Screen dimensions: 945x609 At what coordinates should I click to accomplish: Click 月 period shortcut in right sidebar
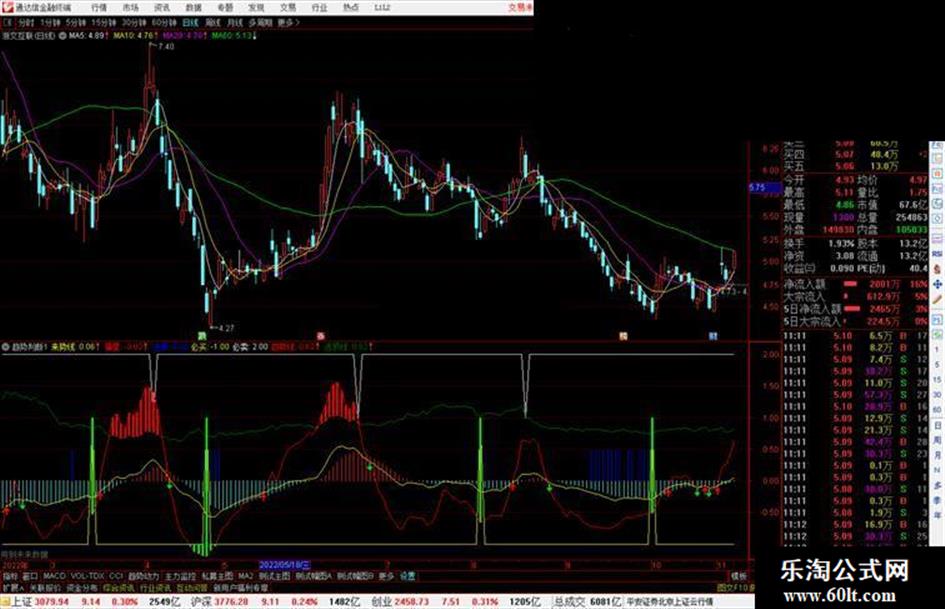[x=937, y=455]
